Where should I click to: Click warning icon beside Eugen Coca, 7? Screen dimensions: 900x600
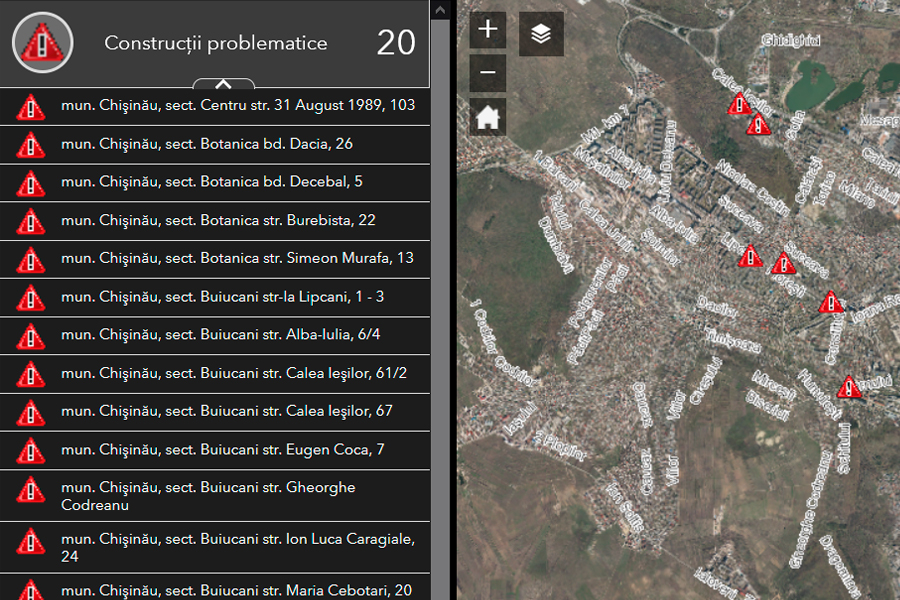coord(31,450)
